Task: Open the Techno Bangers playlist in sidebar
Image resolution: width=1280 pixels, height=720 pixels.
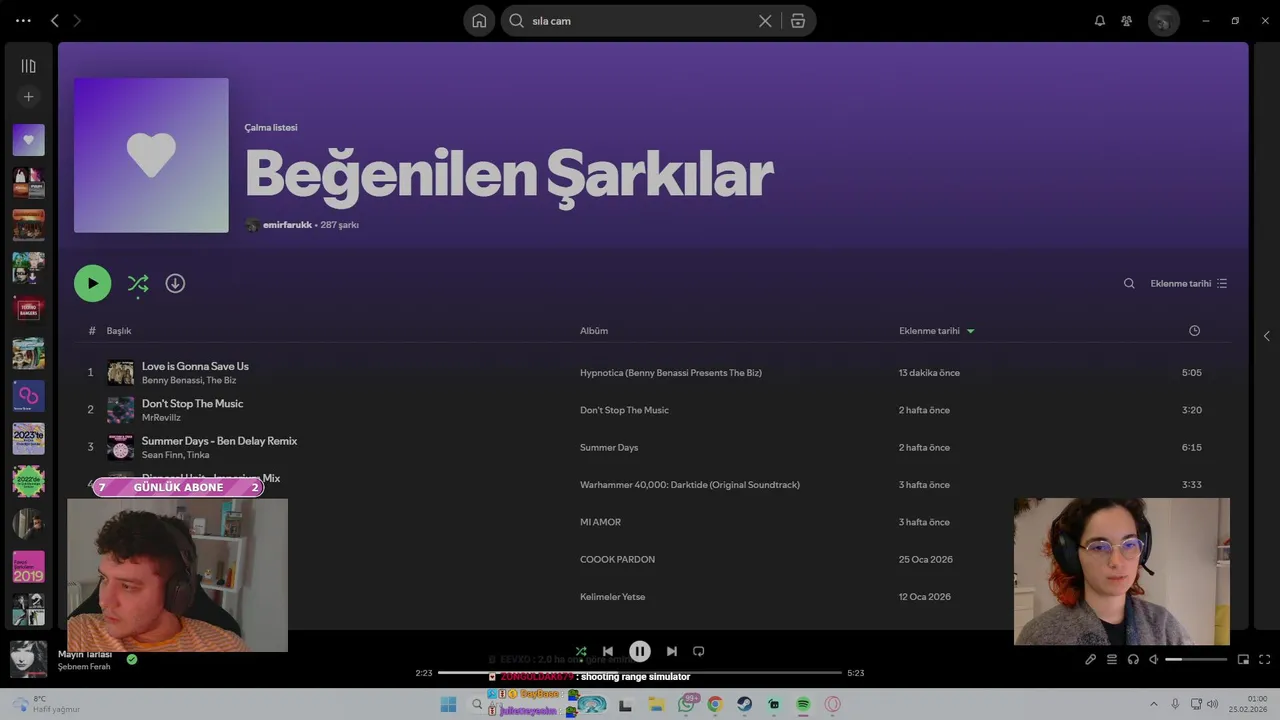Action: point(28,310)
